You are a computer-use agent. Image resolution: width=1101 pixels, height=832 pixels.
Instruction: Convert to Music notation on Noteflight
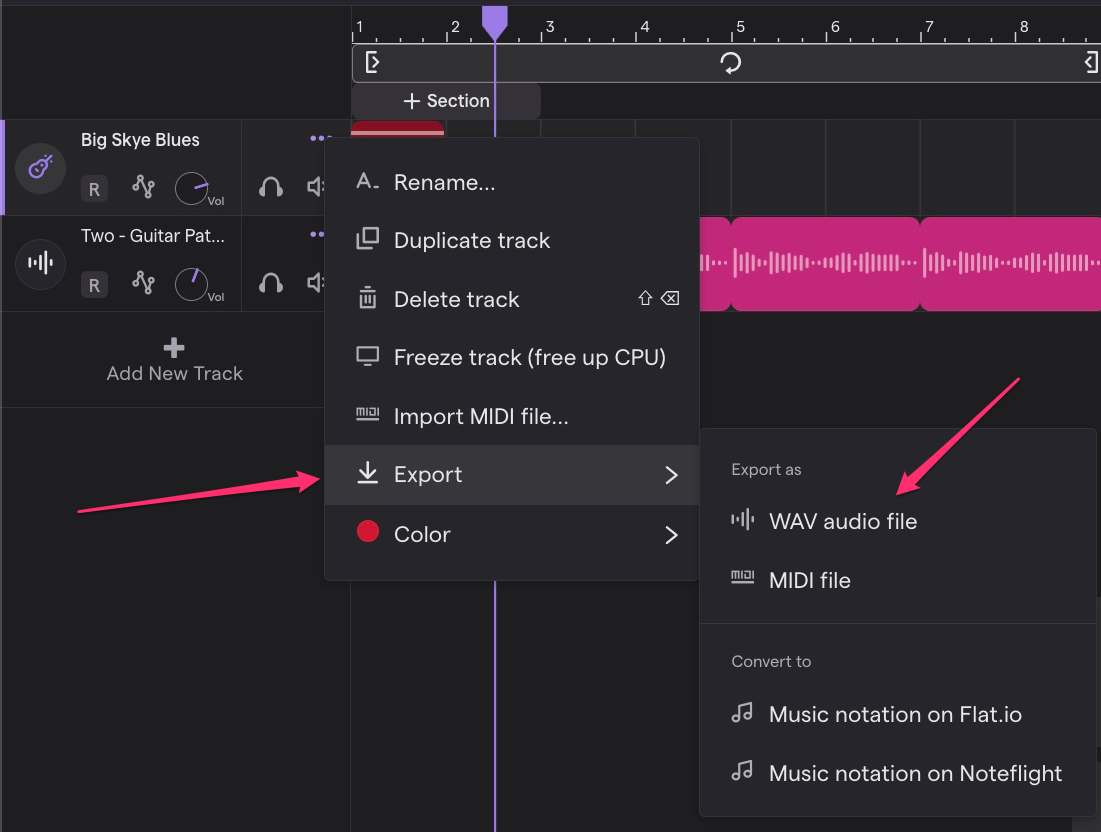point(897,774)
